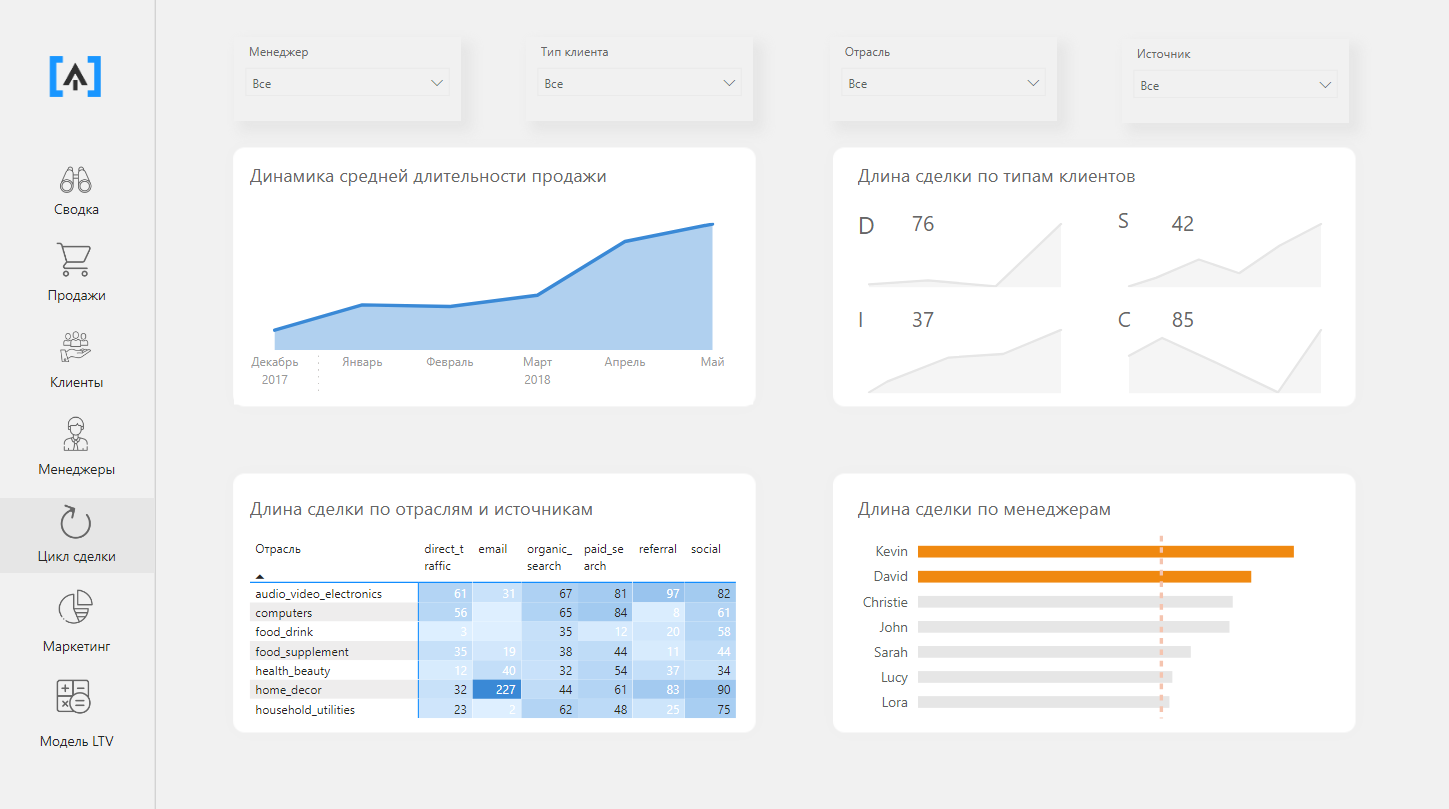Select Lucy's grey bar
This screenshot has width=1449, height=809.
1045,677
